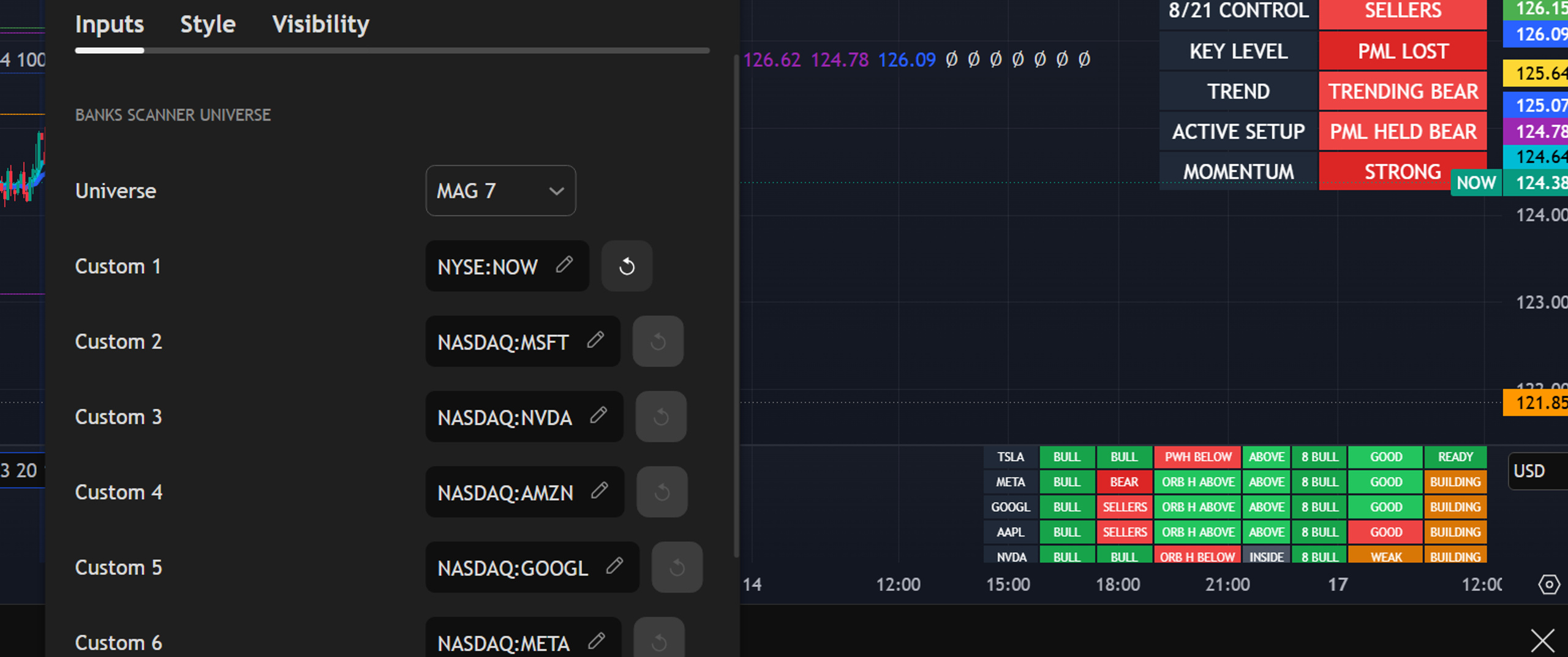Viewport: 1568px width, 657px height.
Task: Click the GOOGL row label in scanner table
Action: pos(1011,507)
